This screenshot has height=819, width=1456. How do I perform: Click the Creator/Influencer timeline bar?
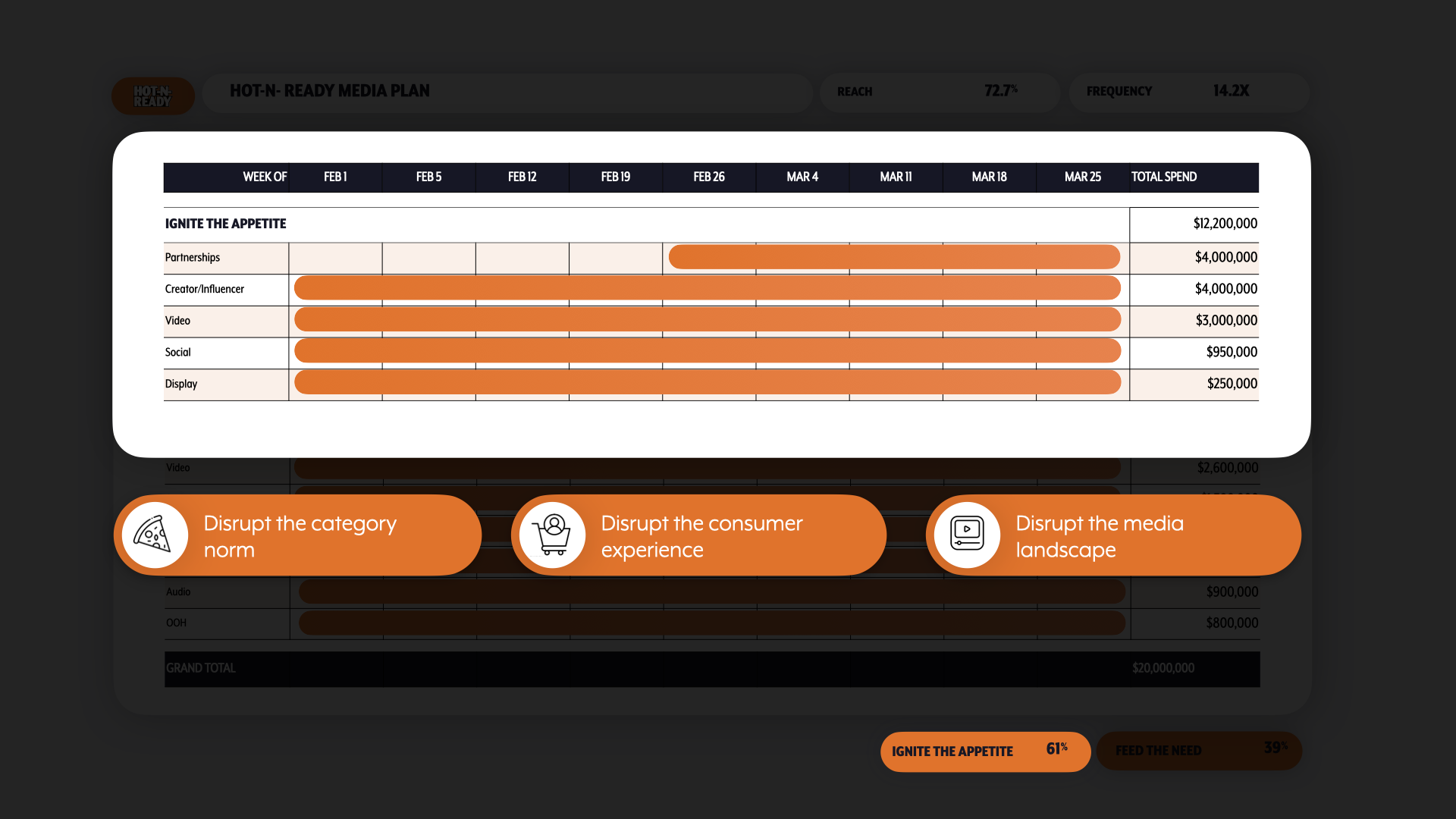click(x=708, y=288)
